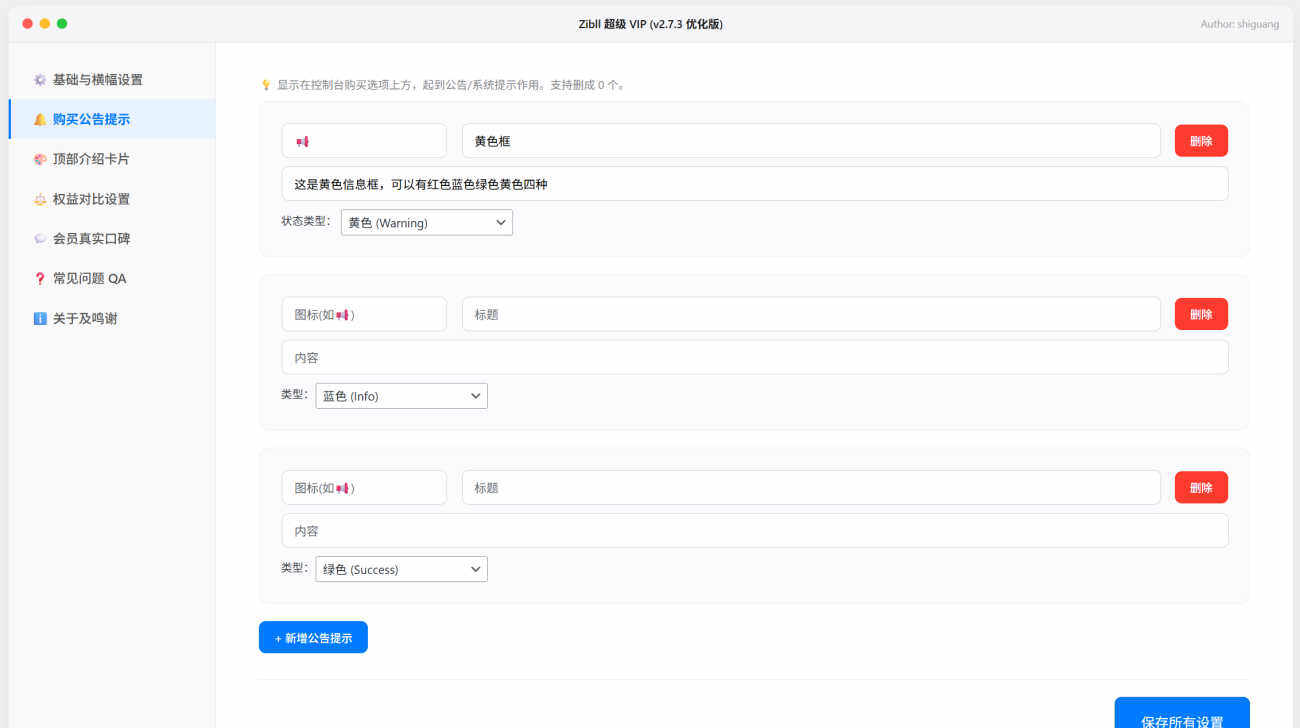Screen dimensions: 1300x728
Task: Click the red question mark icon for 常见问题 QA
Action: click(x=40, y=279)
